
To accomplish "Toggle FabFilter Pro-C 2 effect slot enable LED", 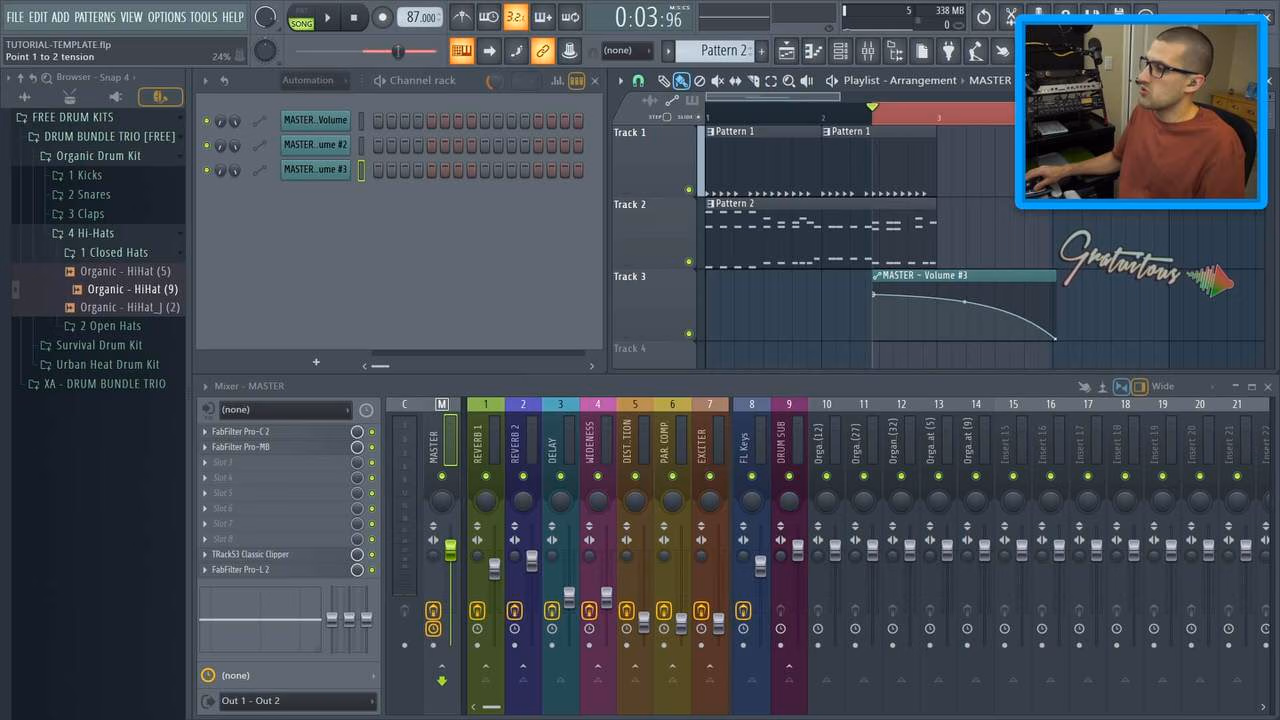I will click(x=372, y=432).
